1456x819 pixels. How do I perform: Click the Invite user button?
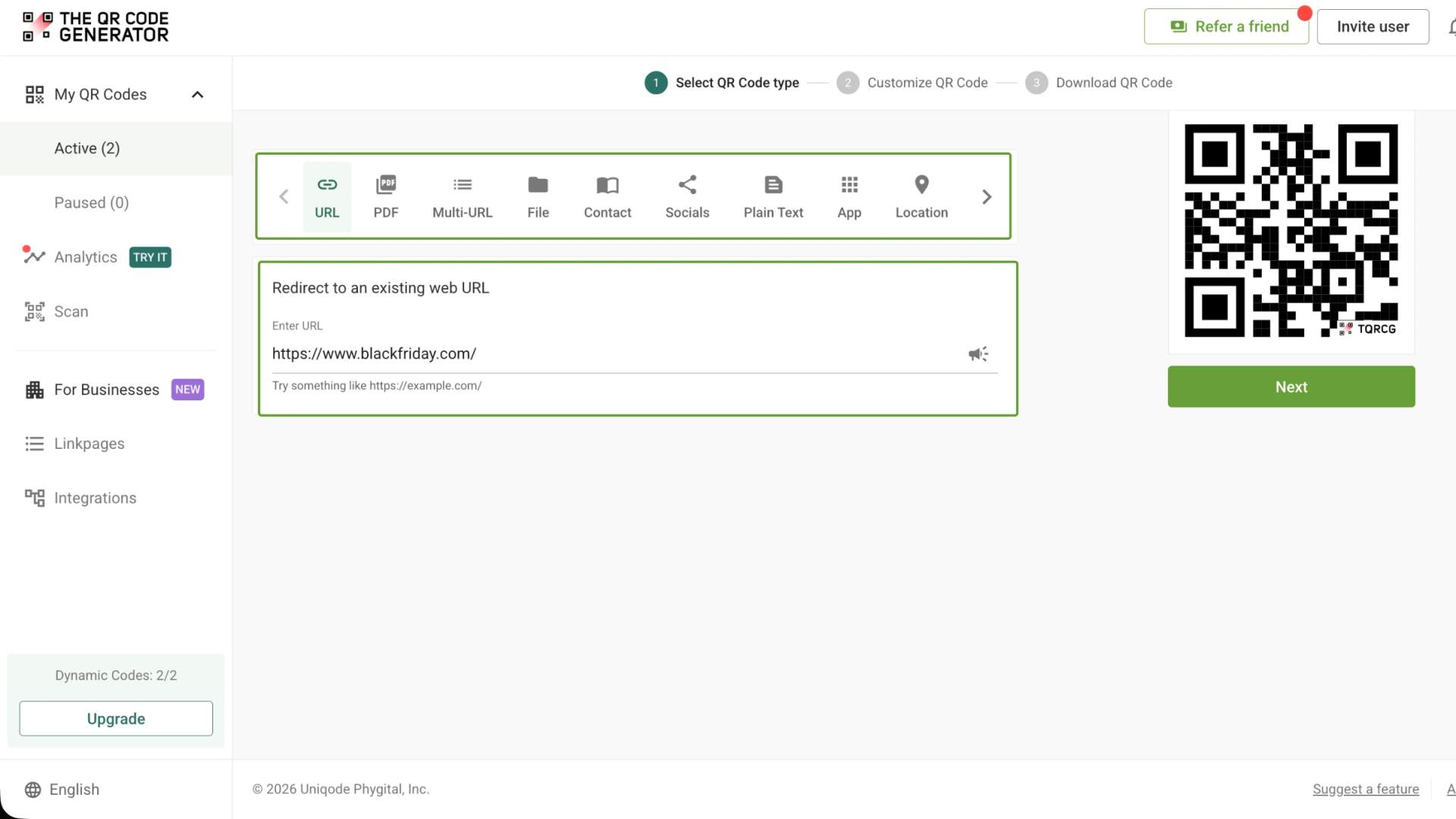coord(1373,27)
